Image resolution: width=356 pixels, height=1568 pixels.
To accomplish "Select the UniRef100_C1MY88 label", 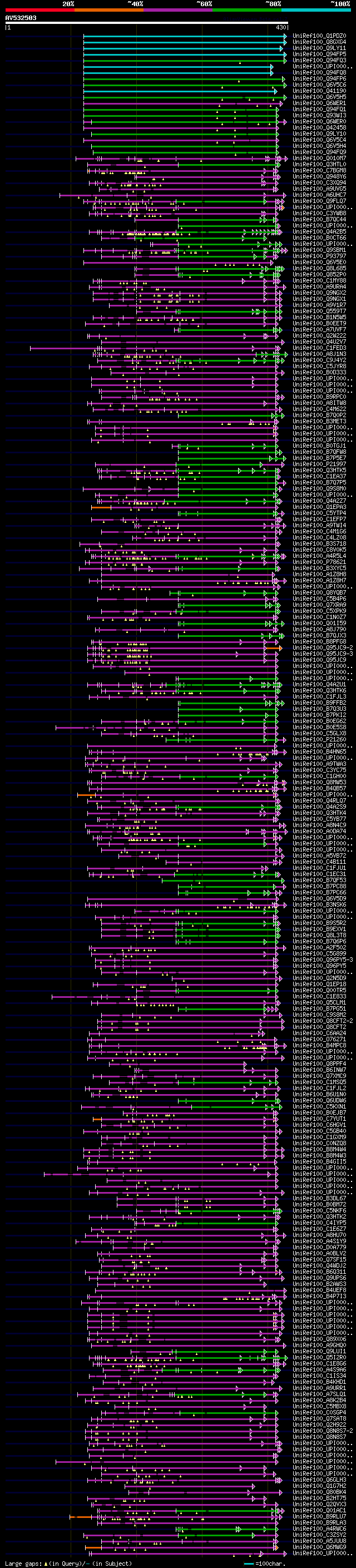I will pos(319,280).
